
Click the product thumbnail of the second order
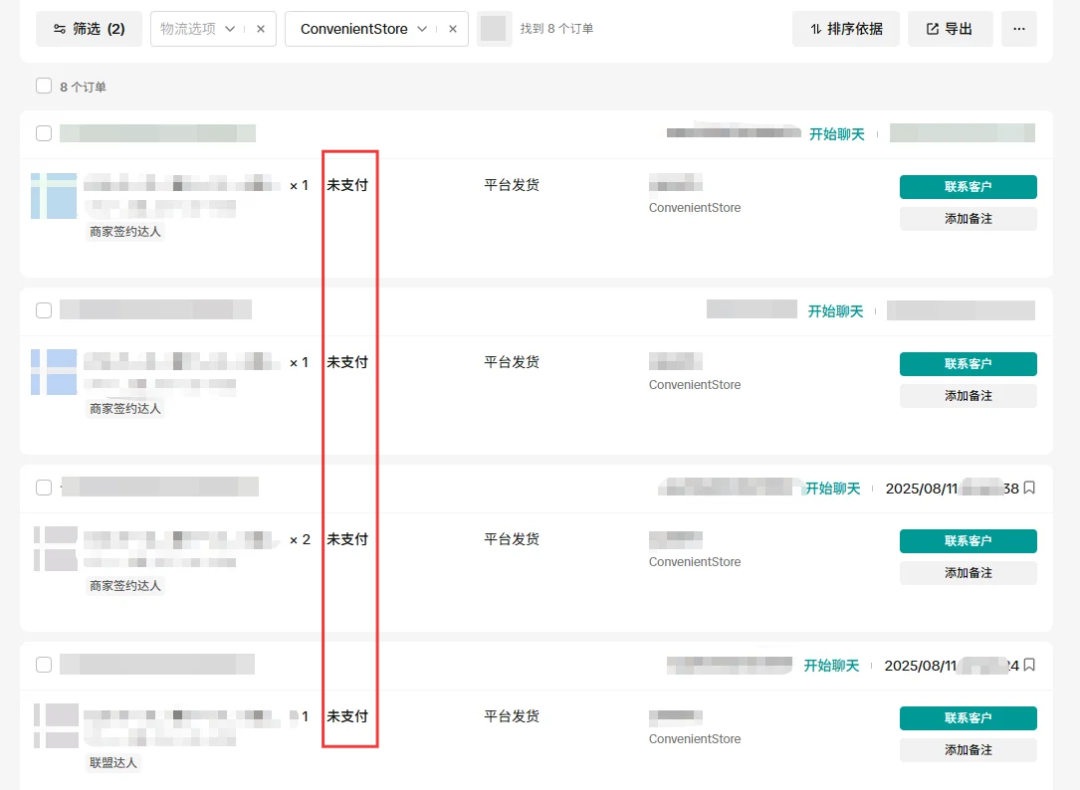coord(54,372)
